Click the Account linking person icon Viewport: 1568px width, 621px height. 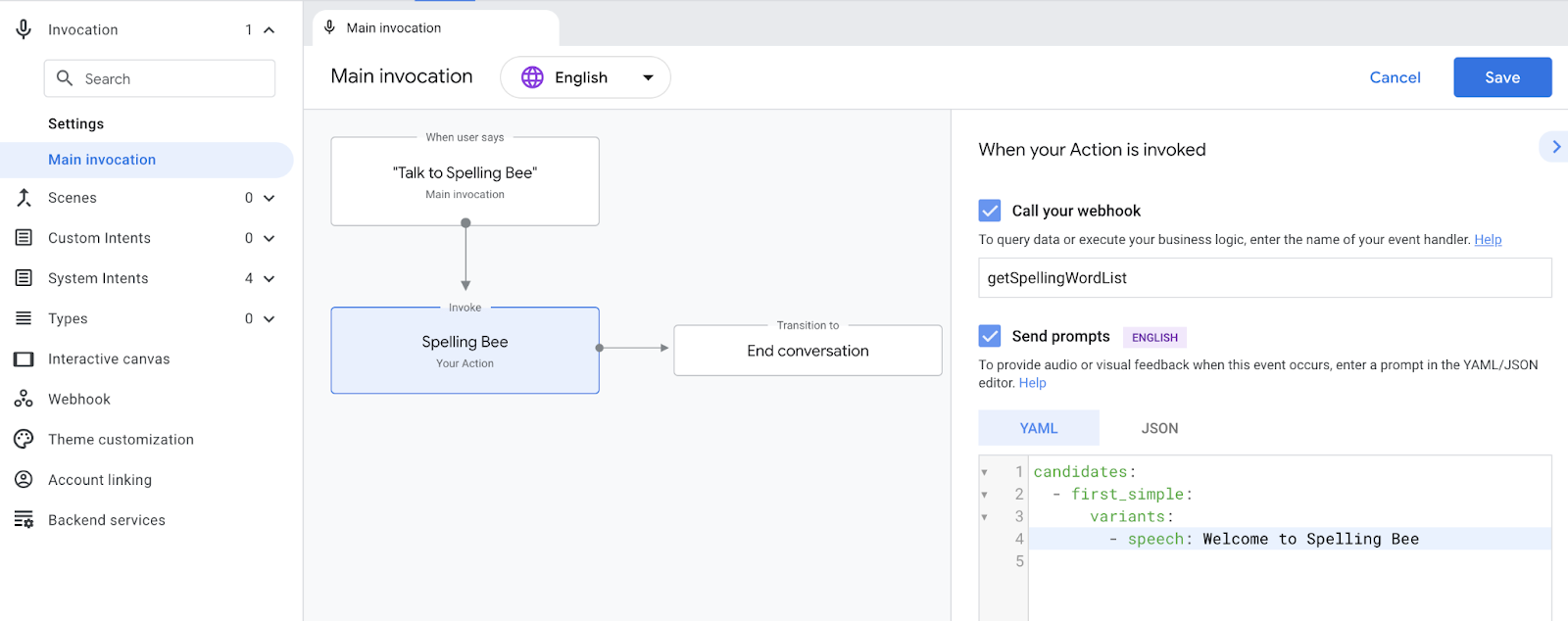coord(24,480)
